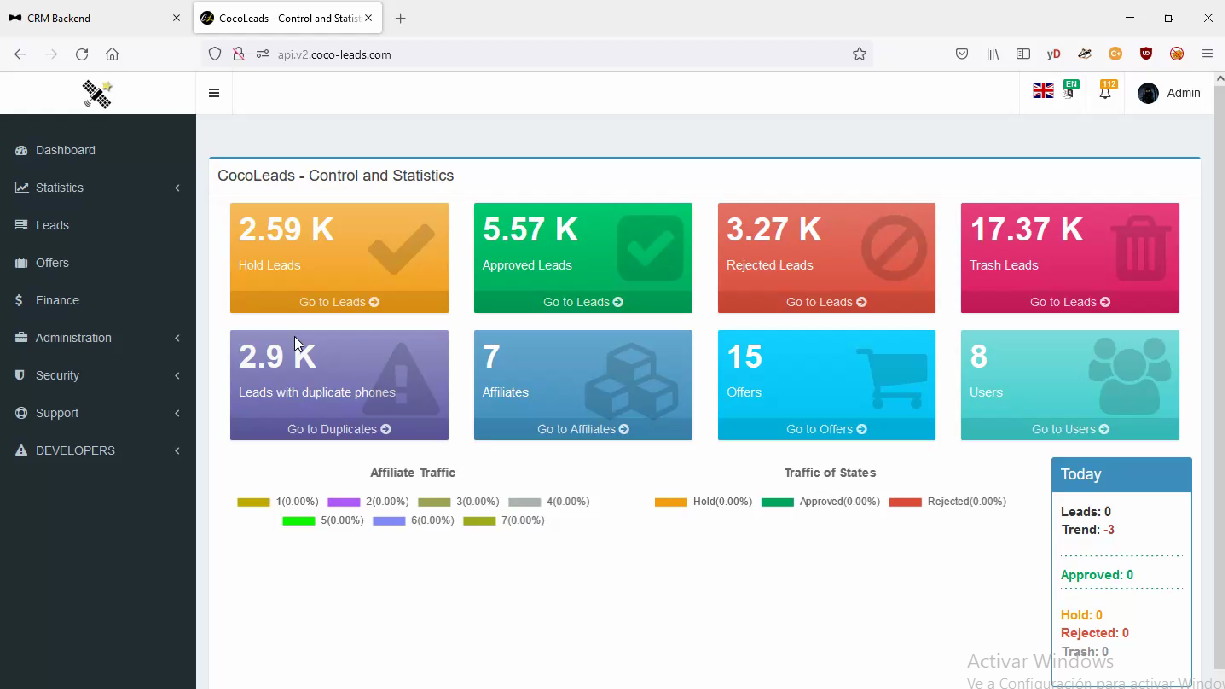Toggle Hold series in Traffic of States legend

coord(671,502)
